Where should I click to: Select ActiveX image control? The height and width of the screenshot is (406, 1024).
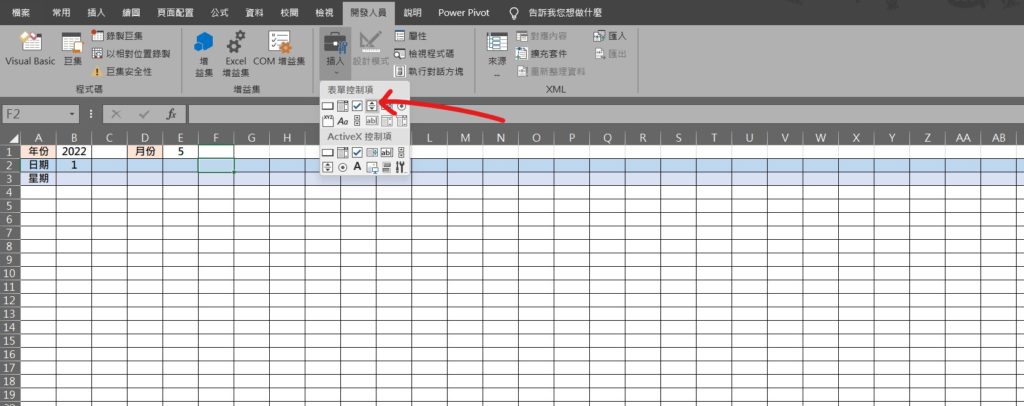[372, 168]
